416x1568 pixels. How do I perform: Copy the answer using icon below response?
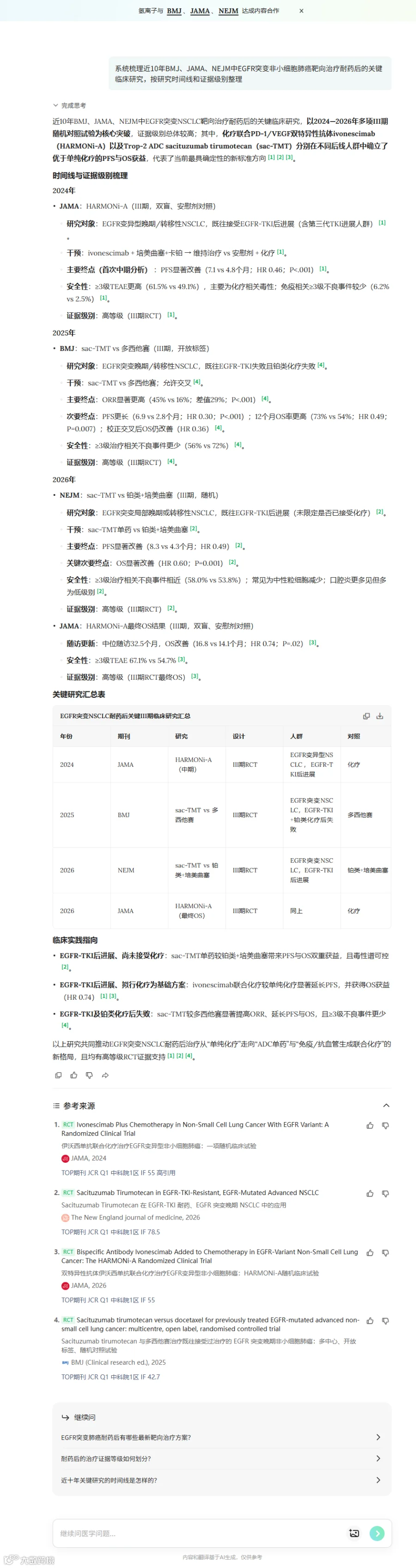pos(59,1075)
